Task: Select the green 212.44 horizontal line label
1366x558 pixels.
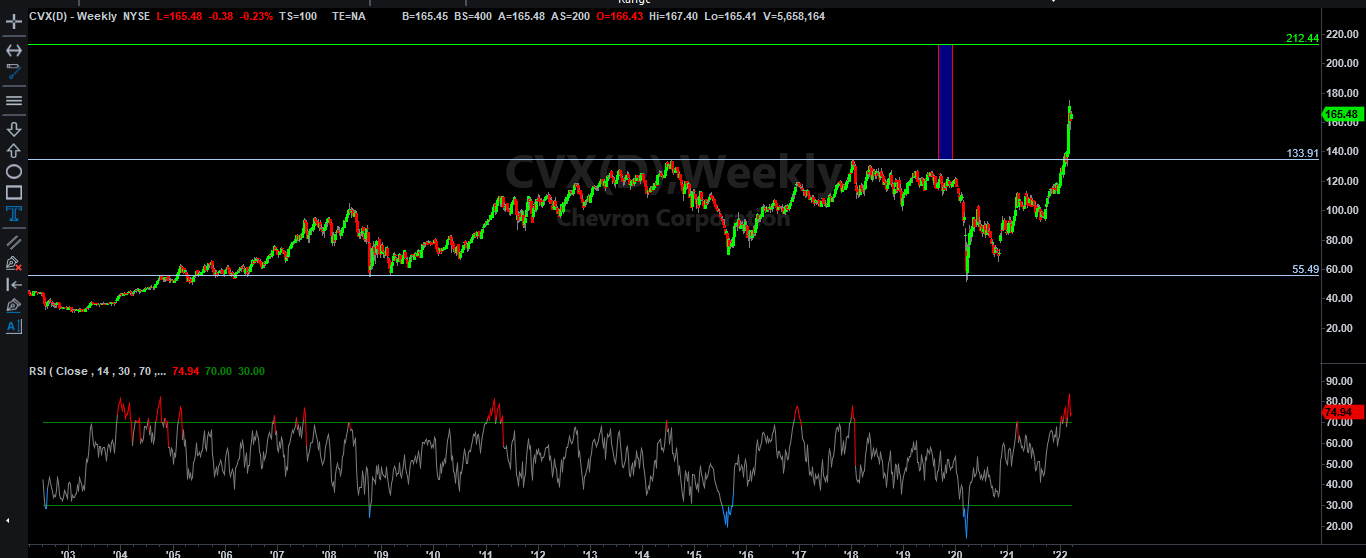Action: [x=1302, y=38]
